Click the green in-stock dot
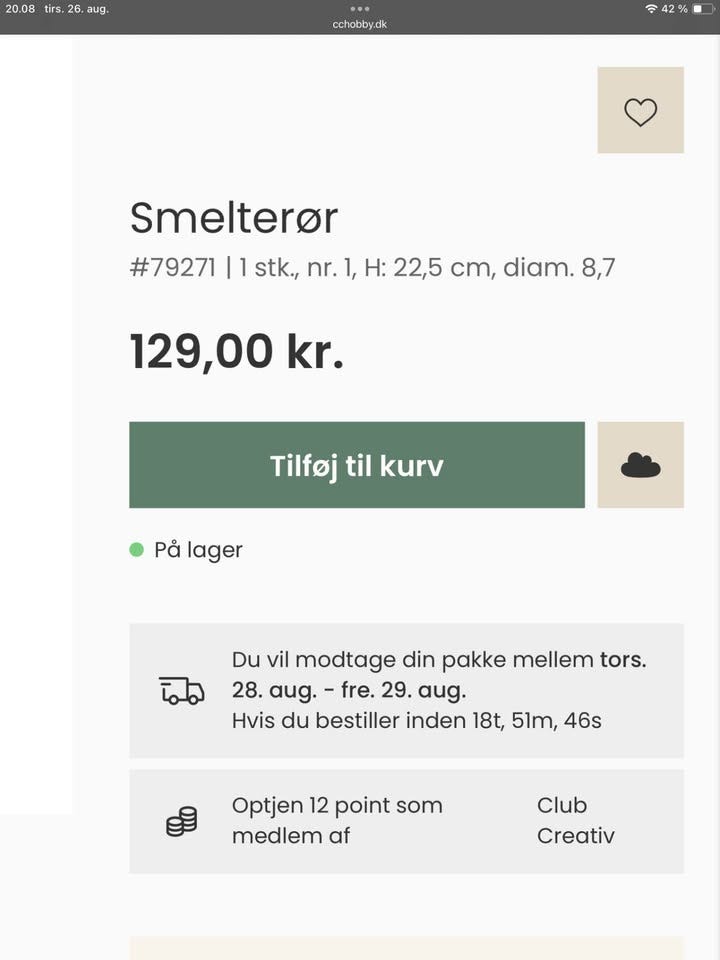Viewport: 720px width, 960px height. click(x=137, y=549)
